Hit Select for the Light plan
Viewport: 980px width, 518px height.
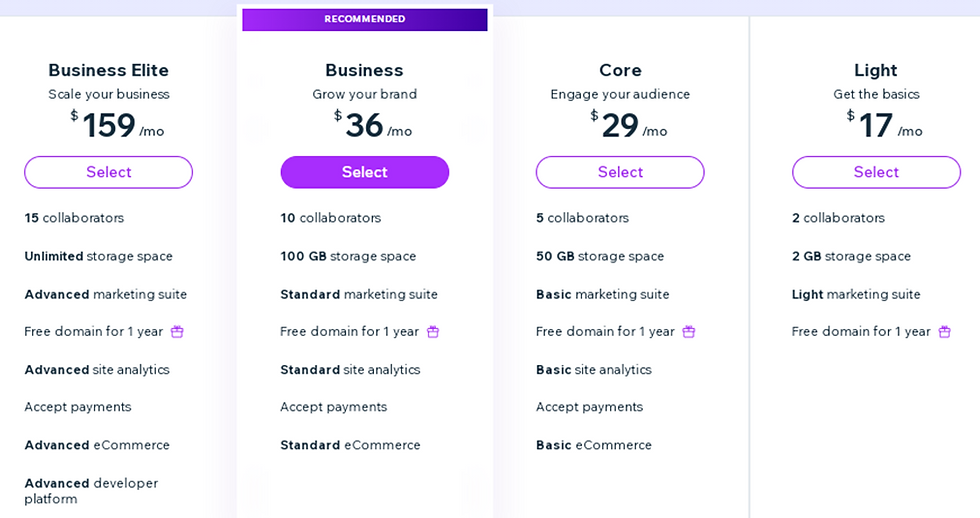[x=876, y=172]
